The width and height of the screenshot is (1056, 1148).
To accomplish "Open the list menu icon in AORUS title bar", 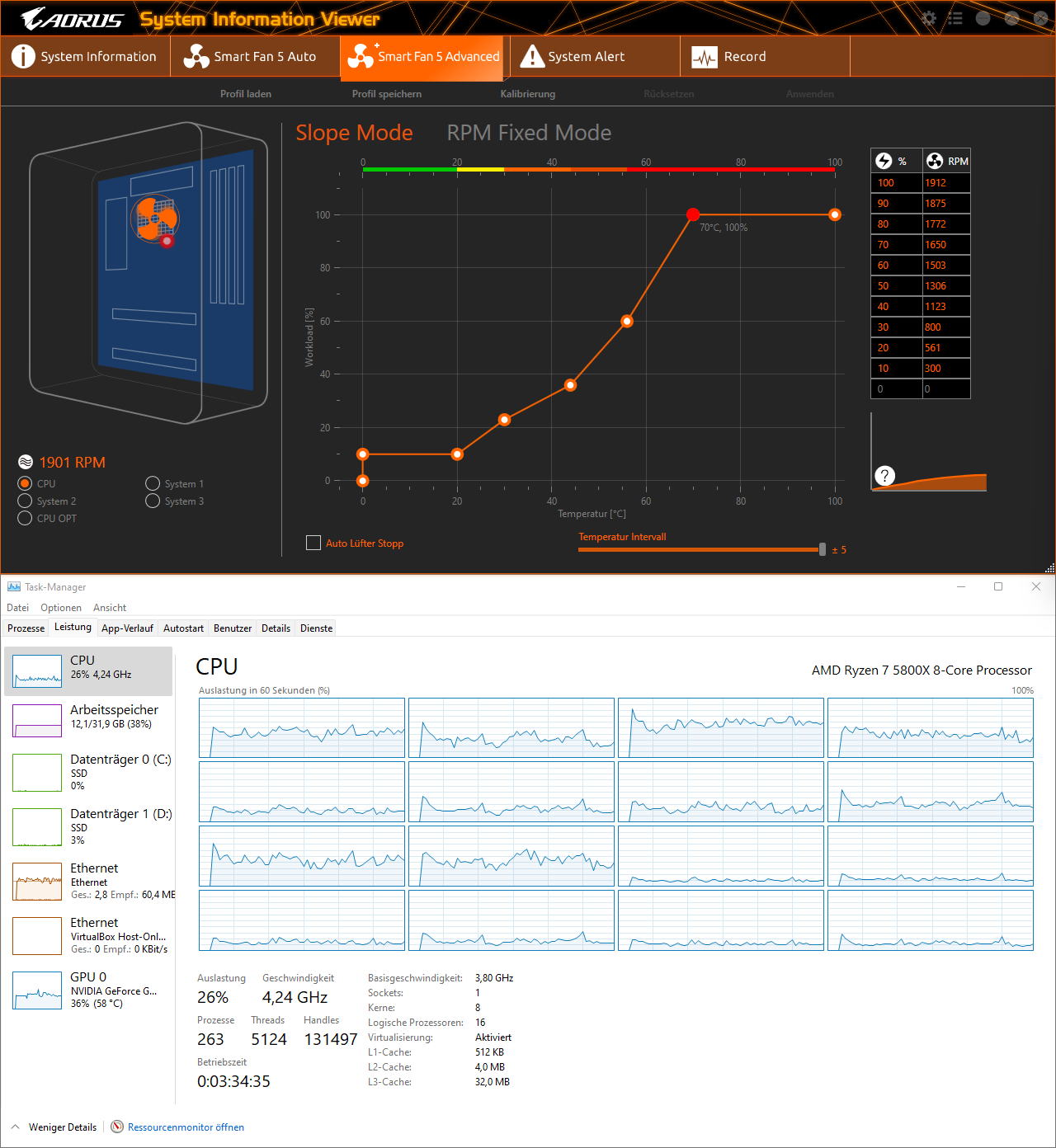I will (x=955, y=18).
